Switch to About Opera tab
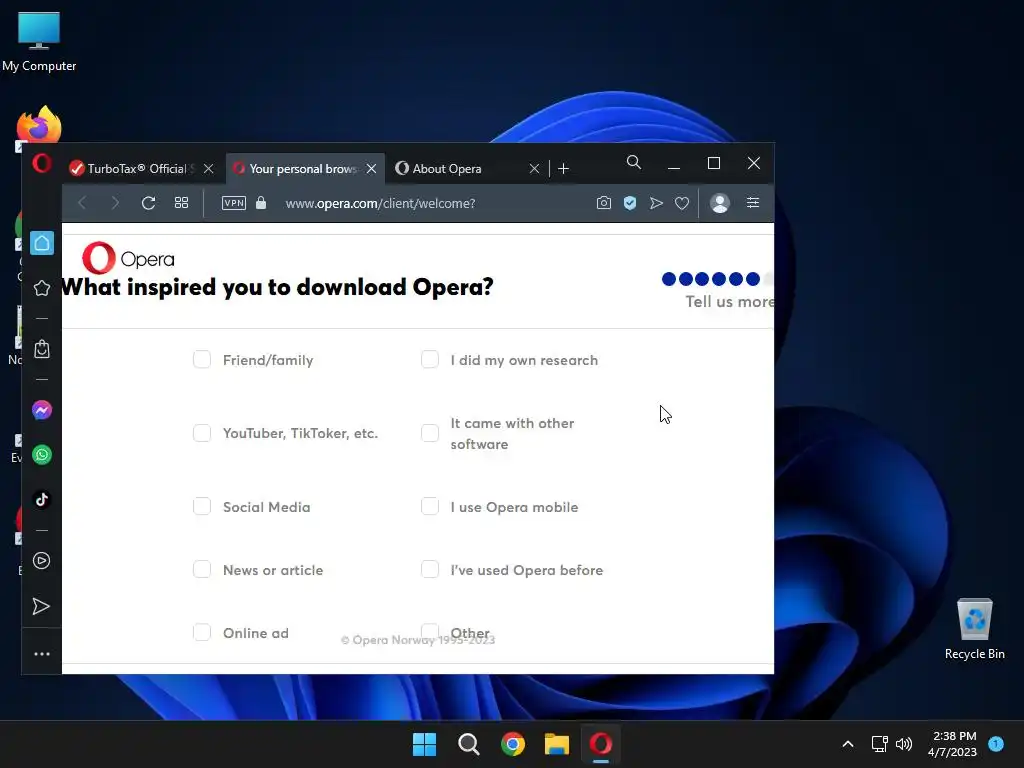1024x768 pixels. 468,168
